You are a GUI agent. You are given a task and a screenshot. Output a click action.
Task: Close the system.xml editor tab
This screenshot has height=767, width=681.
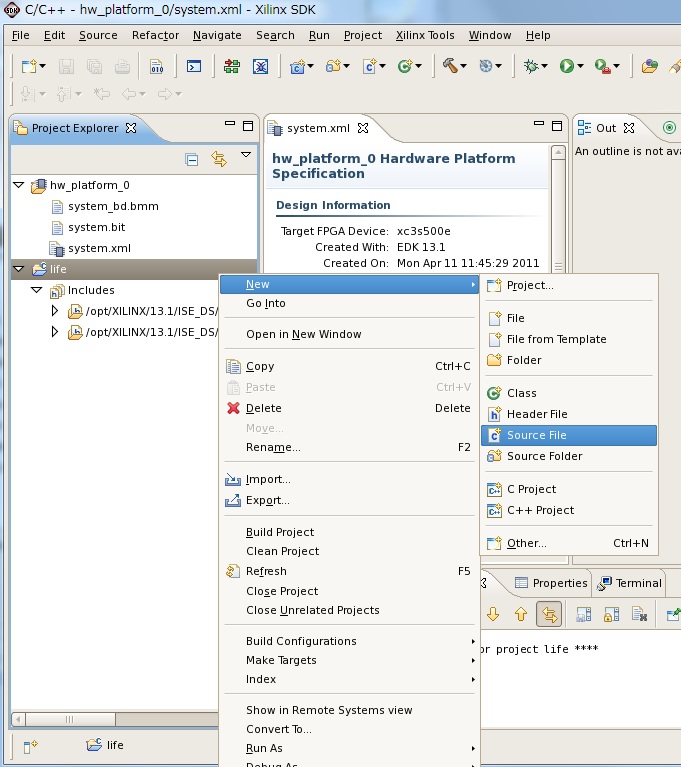363,128
